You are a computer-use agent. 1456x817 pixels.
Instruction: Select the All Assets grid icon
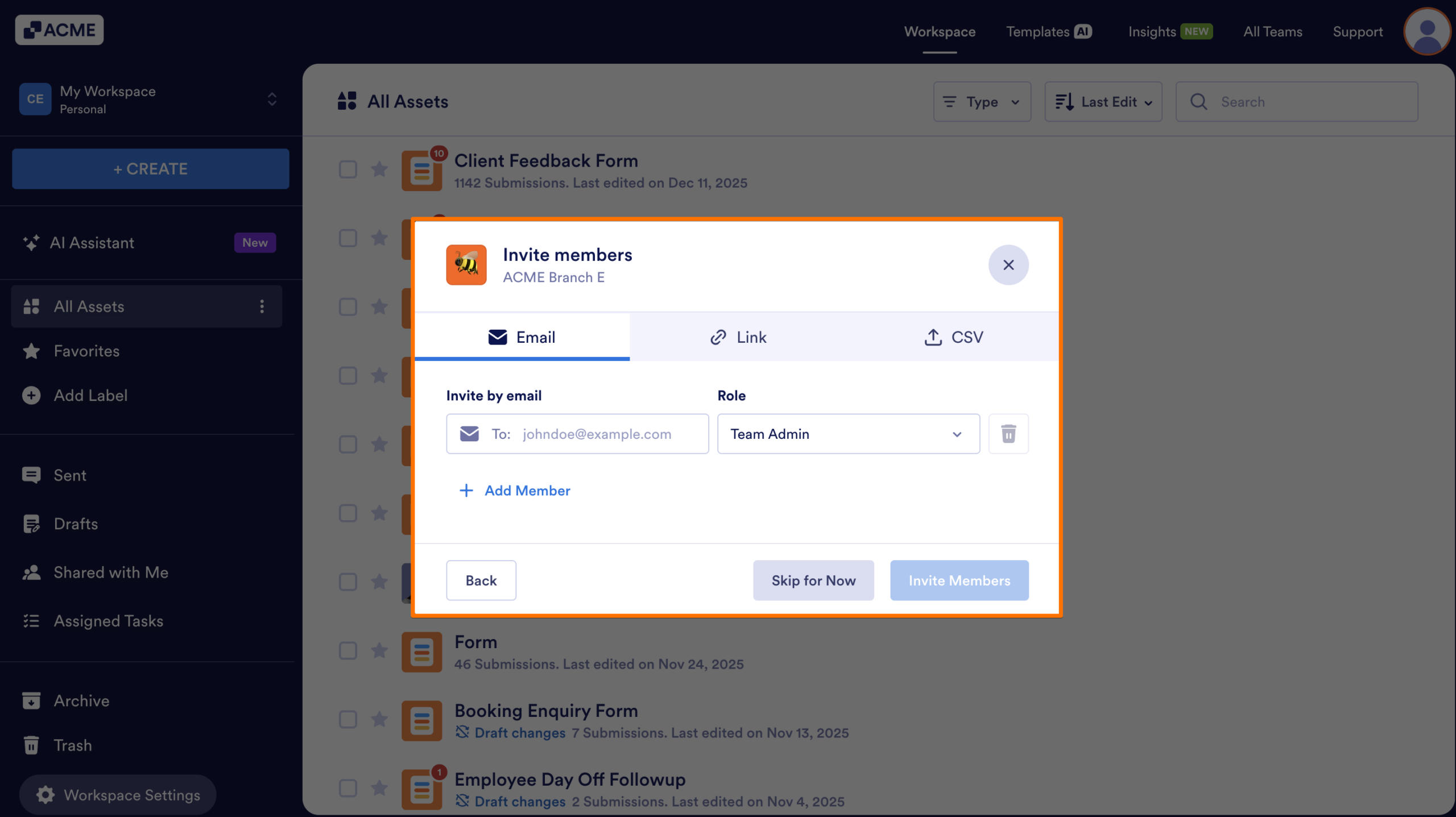tap(32, 306)
